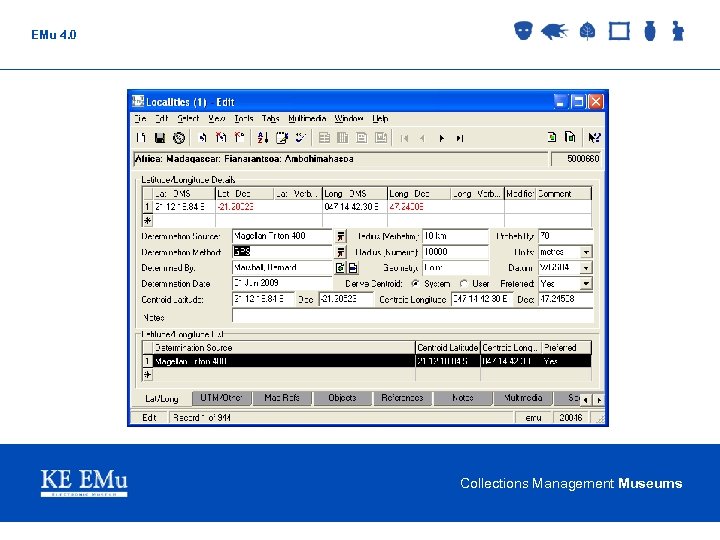Click the mask icon in the slide header
Screen dimensions: 720x540
523,31
